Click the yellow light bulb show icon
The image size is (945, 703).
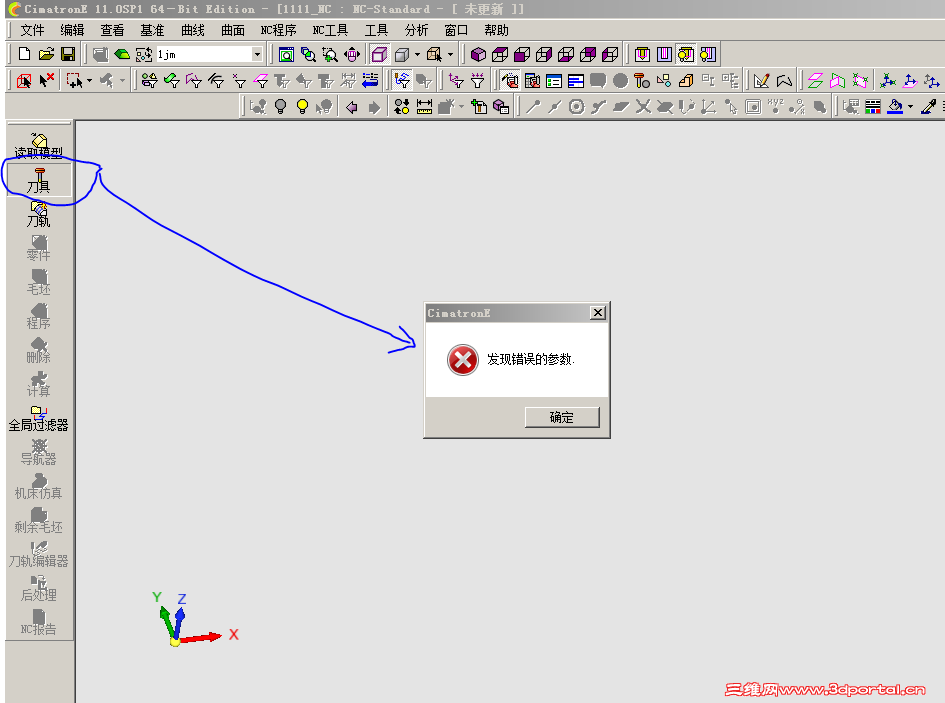[303, 107]
